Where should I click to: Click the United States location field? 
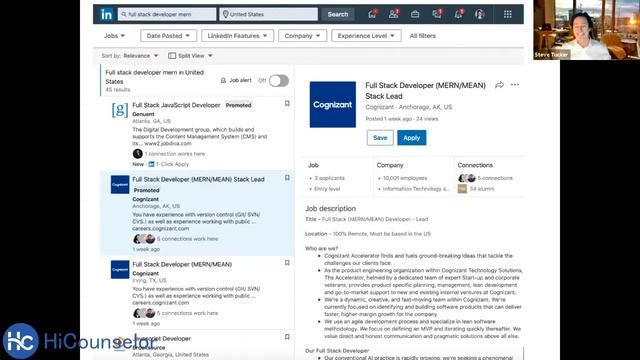(269, 14)
